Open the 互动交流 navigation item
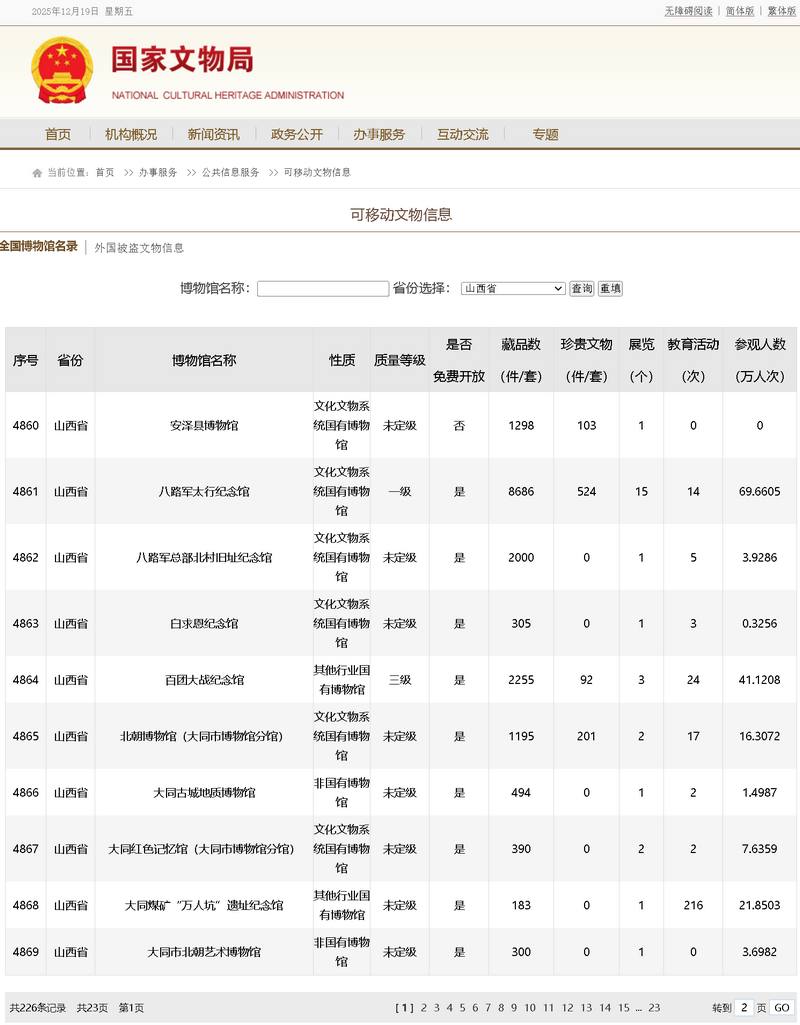Image resolution: width=800 pixels, height=1025 pixels. 462,135
